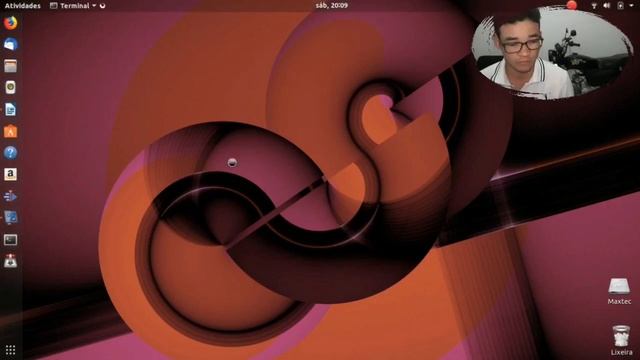Open the Maxtec drive on desktop
The image size is (640, 360).
click(619, 287)
